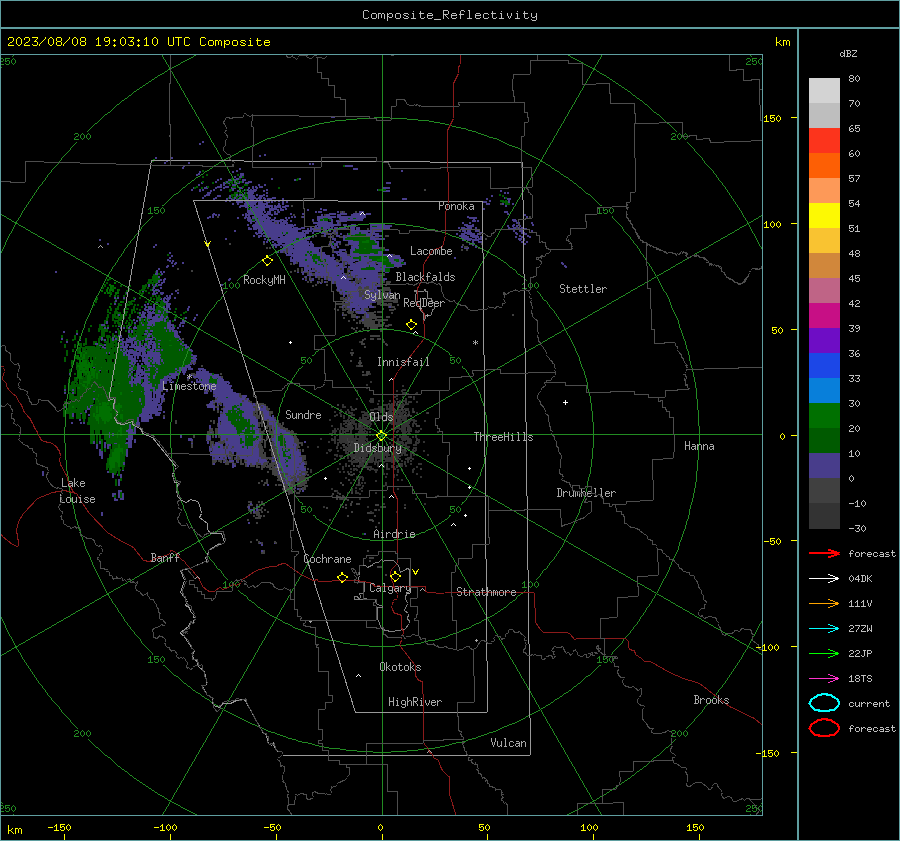Viewport: 900px width, 841px height.
Task: Click the yellow V marker beside Calgary diamond
Action: pyautogui.click(x=416, y=572)
